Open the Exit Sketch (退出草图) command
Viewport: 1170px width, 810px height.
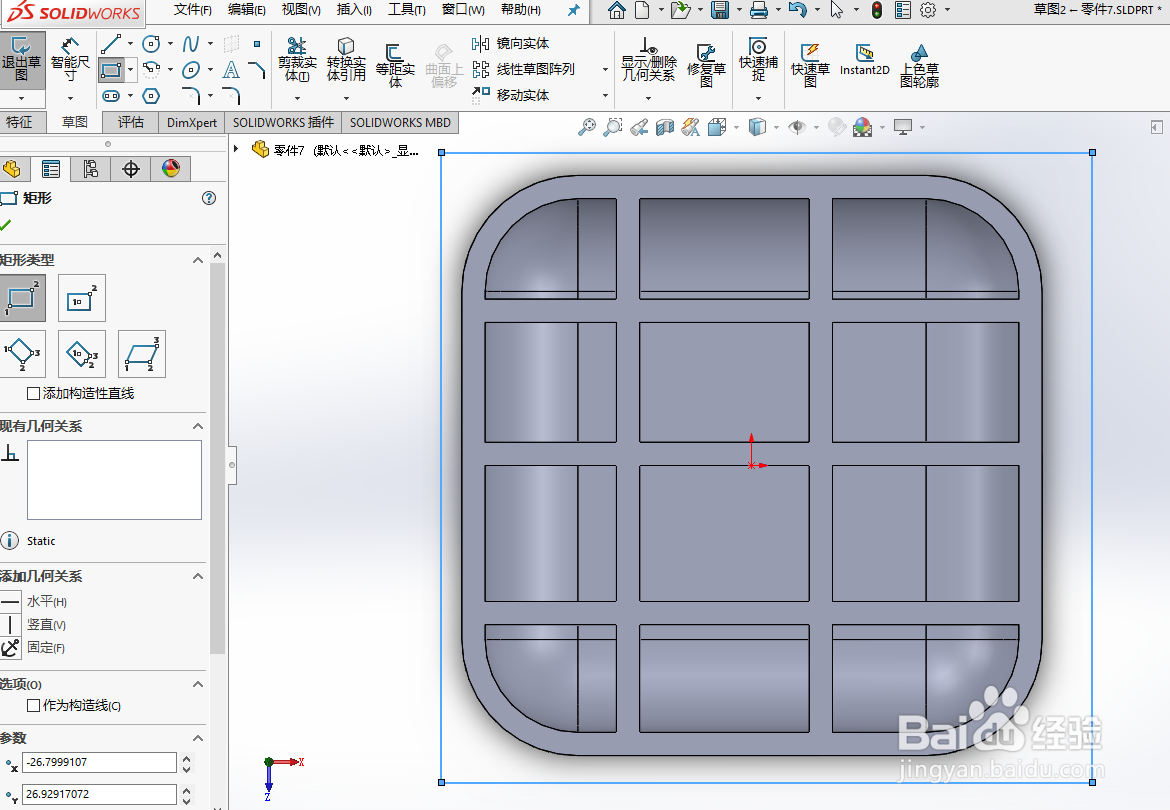tap(22, 60)
